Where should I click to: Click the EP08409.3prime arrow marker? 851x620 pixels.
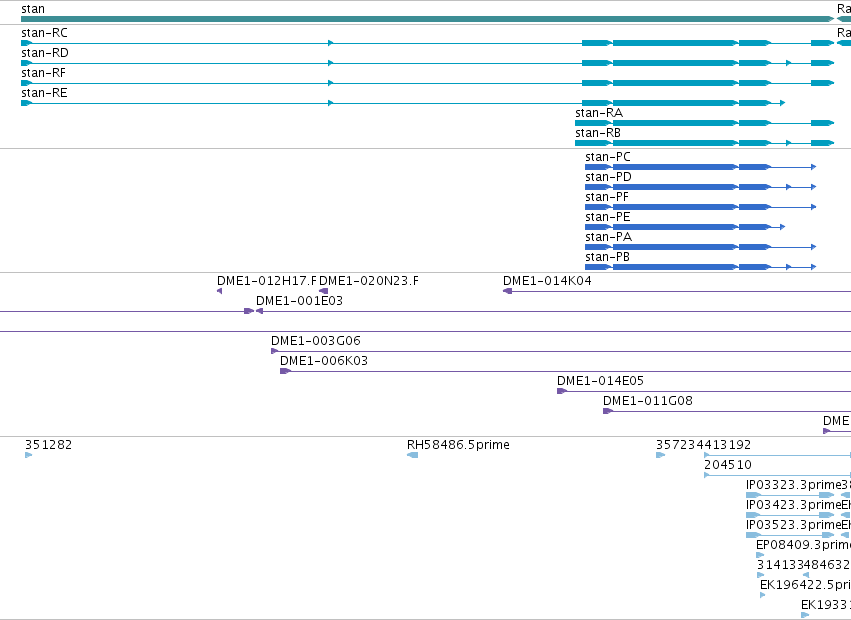760,555
